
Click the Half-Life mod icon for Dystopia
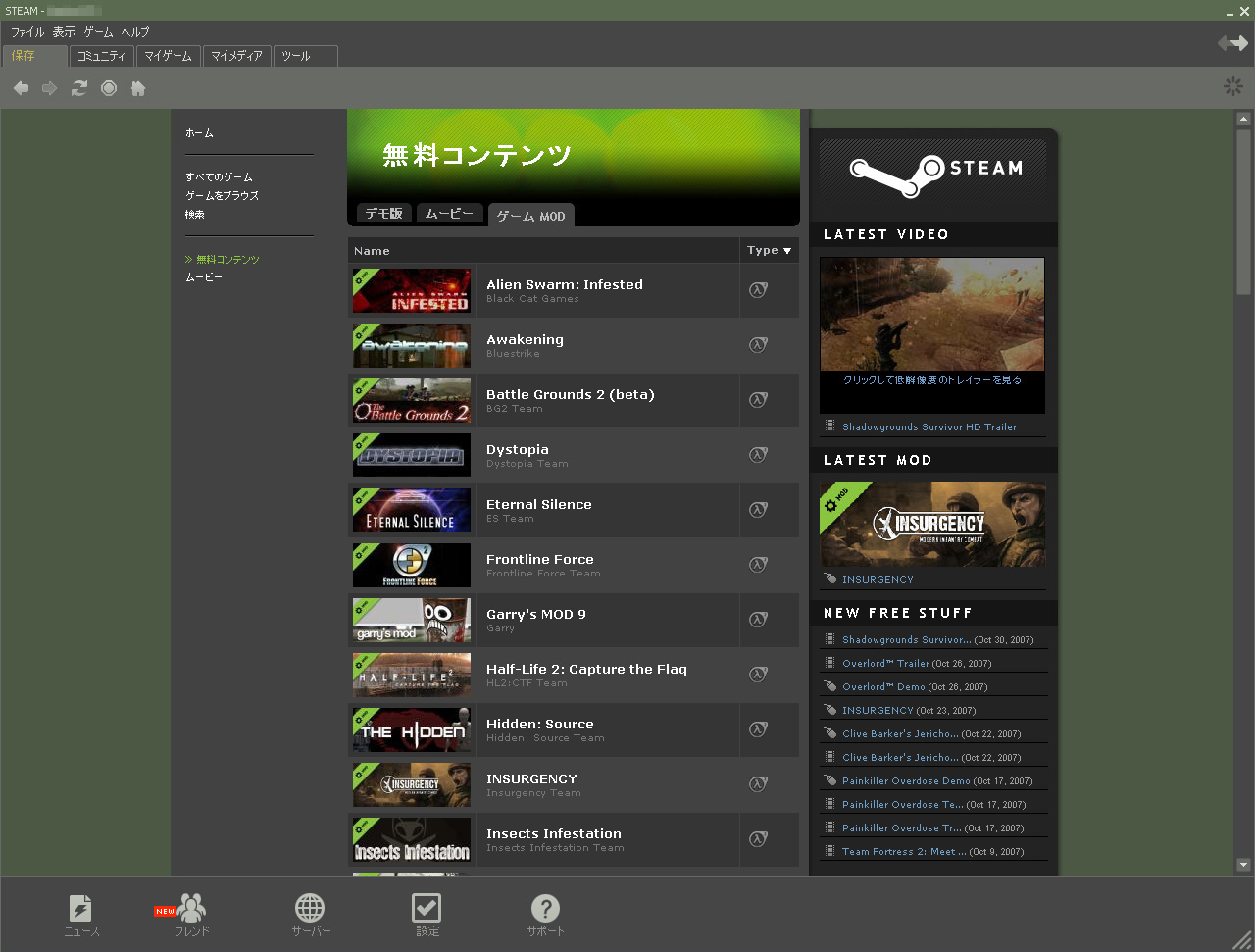(x=758, y=454)
